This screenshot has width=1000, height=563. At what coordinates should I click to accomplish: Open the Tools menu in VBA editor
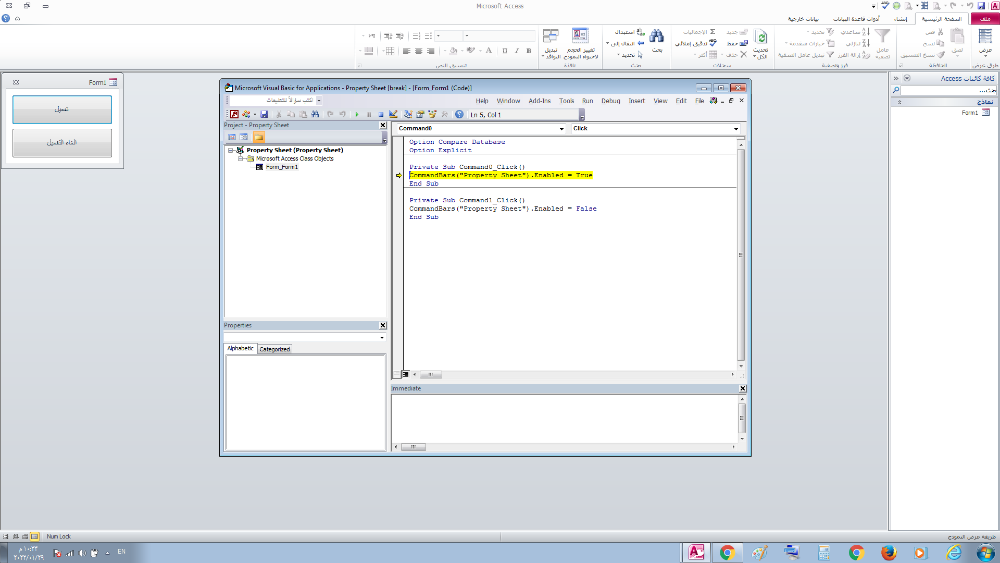click(566, 101)
